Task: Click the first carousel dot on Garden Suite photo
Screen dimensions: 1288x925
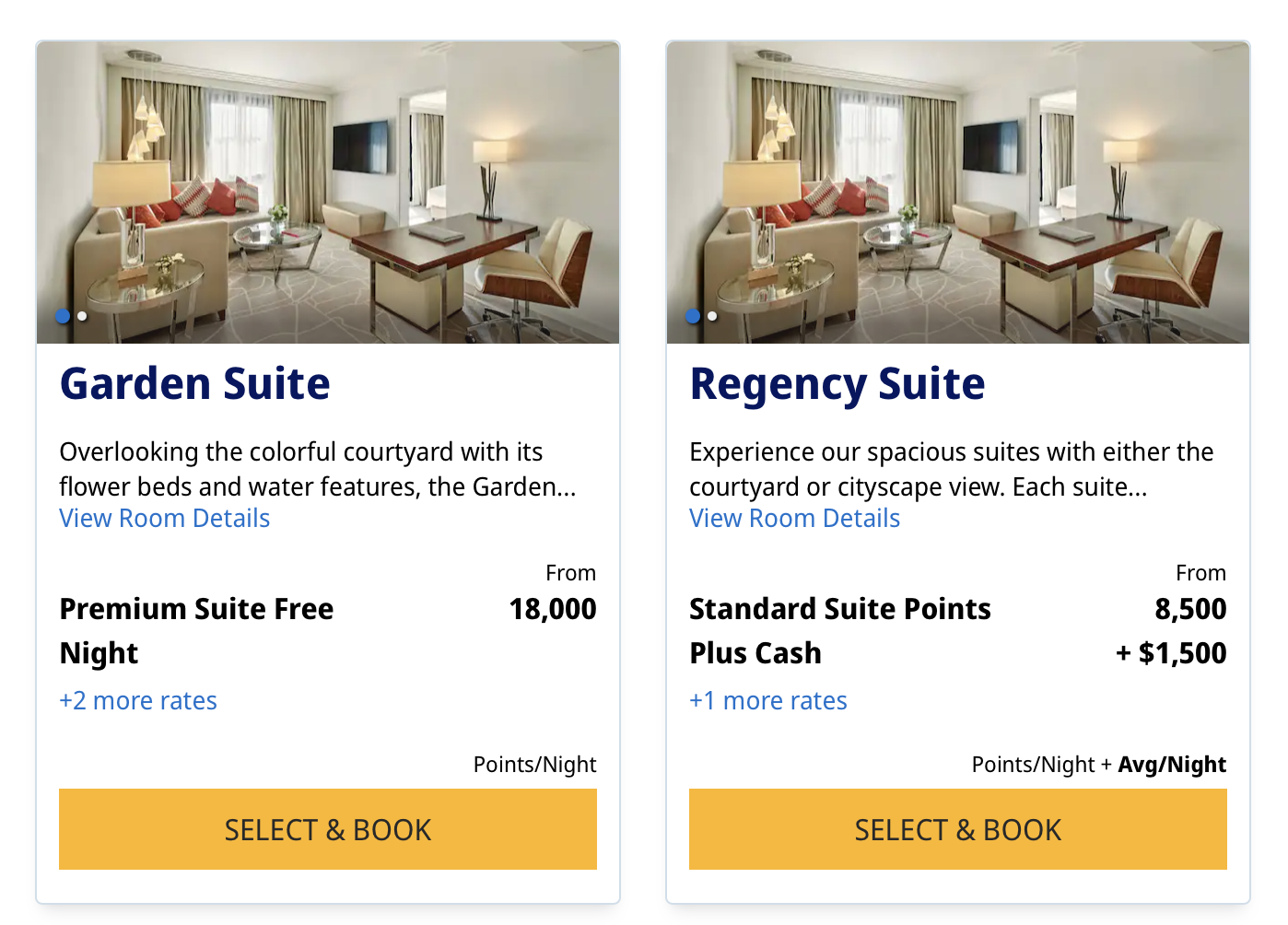Action: point(63,316)
